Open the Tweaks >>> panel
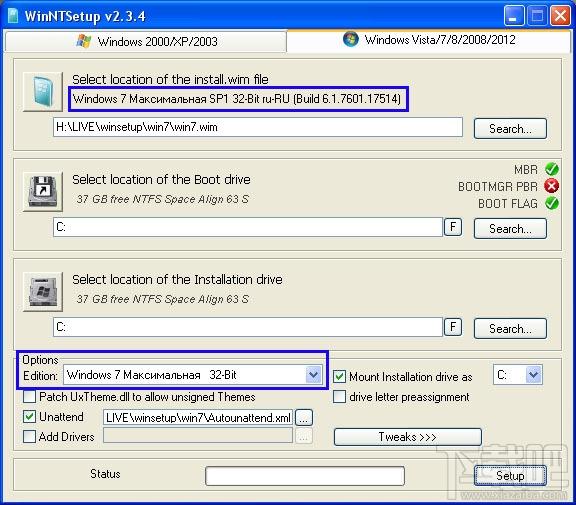Viewport: 576px width, 505px height. 407,437
